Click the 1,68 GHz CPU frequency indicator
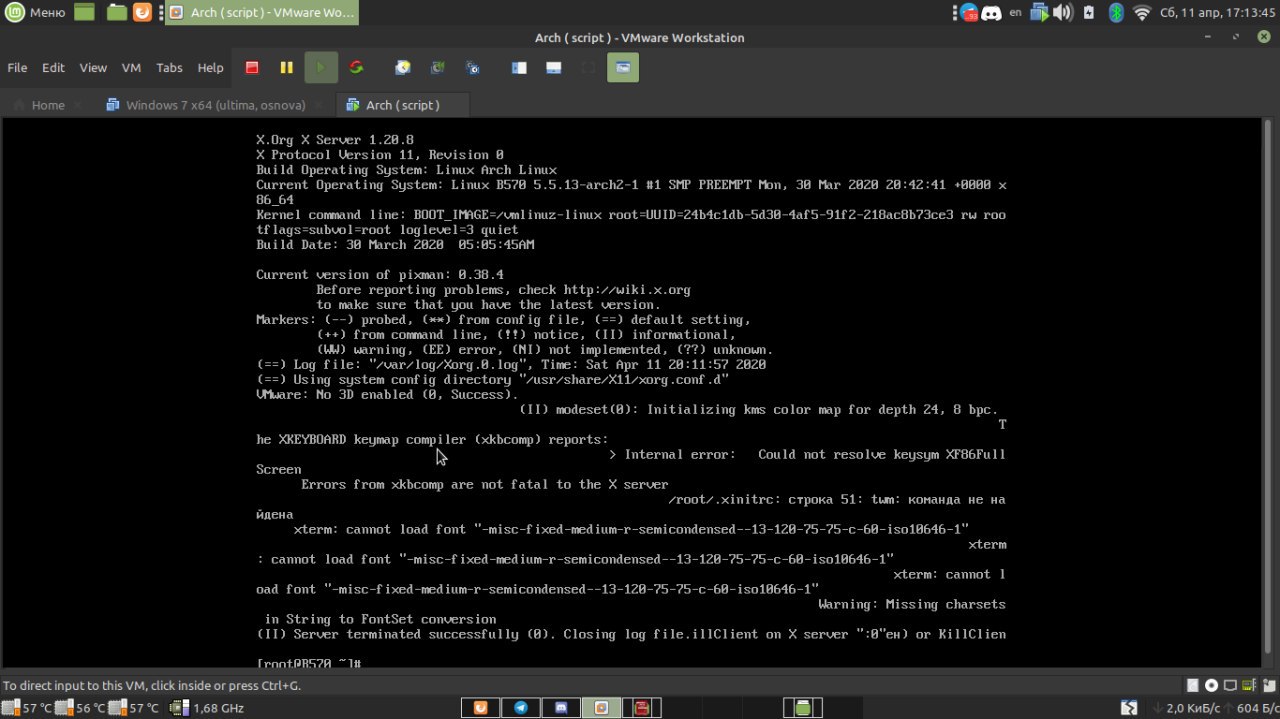This screenshot has height=719, width=1280. pyautogui.click(x=208, y=708)
